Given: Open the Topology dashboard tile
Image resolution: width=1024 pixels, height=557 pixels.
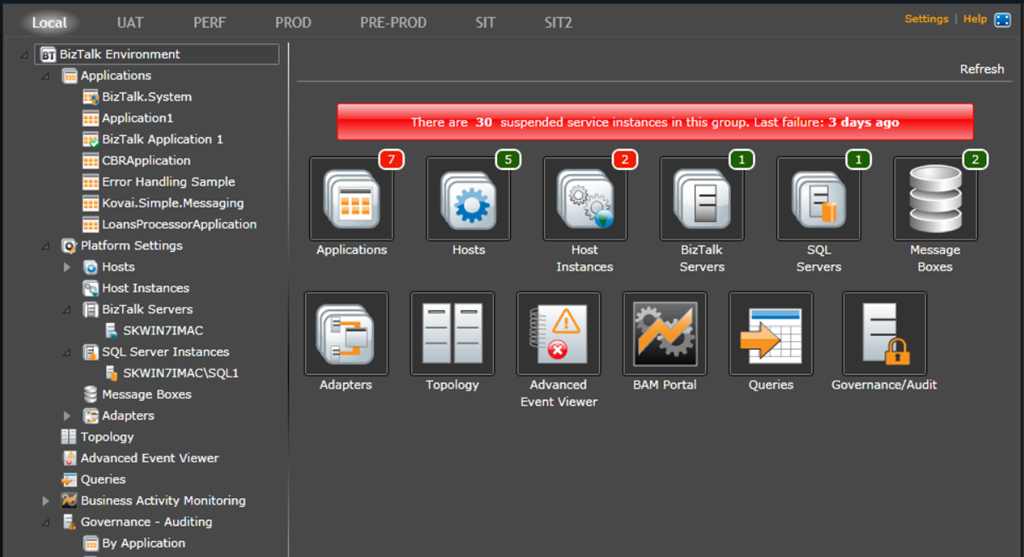Looking at the screenshot, I should 453,334.
